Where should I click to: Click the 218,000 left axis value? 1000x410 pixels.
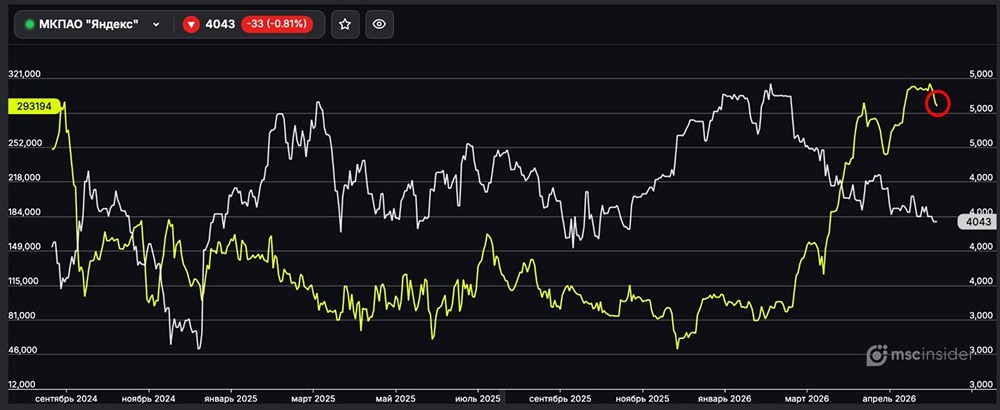24,178
